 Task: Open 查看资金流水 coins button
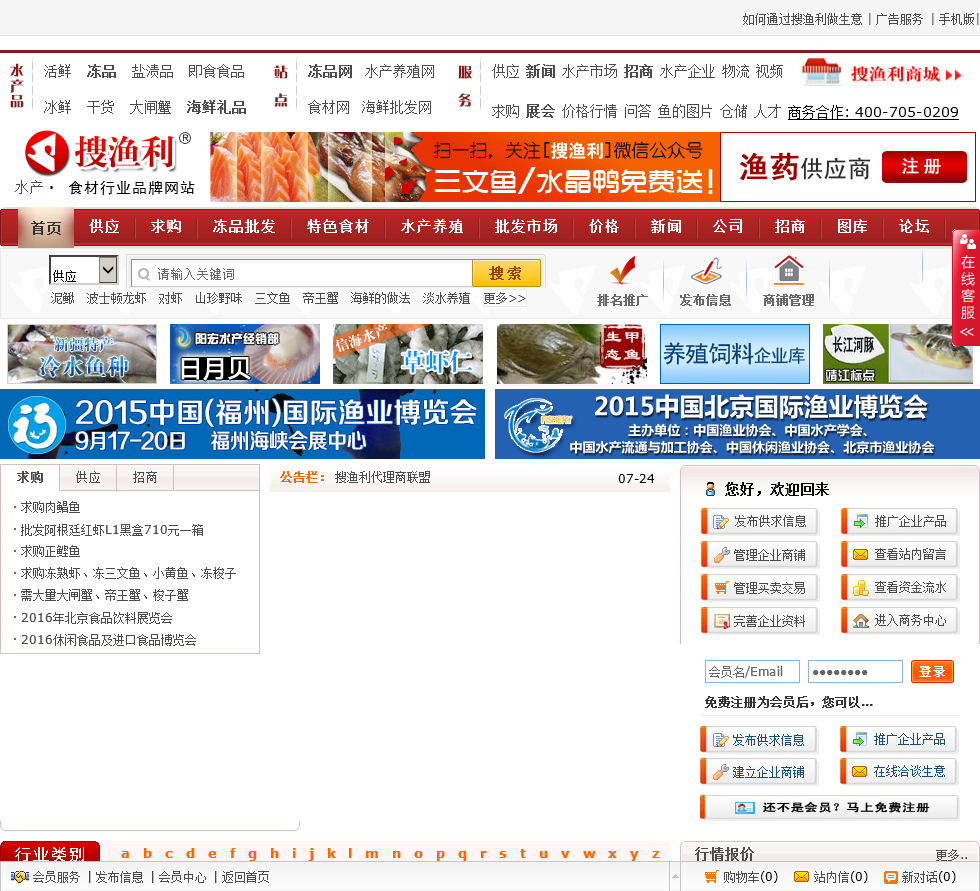pyautogui.click(x=900, y=587)
